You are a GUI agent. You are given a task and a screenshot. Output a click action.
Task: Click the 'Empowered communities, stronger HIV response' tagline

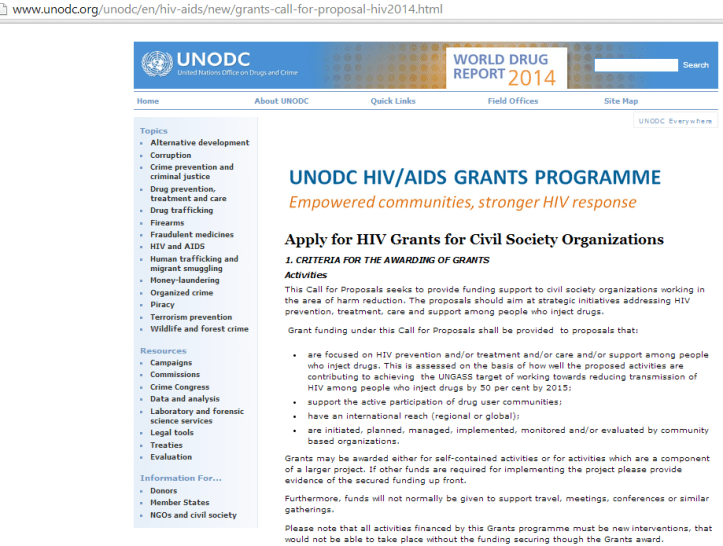pos(462,203)
